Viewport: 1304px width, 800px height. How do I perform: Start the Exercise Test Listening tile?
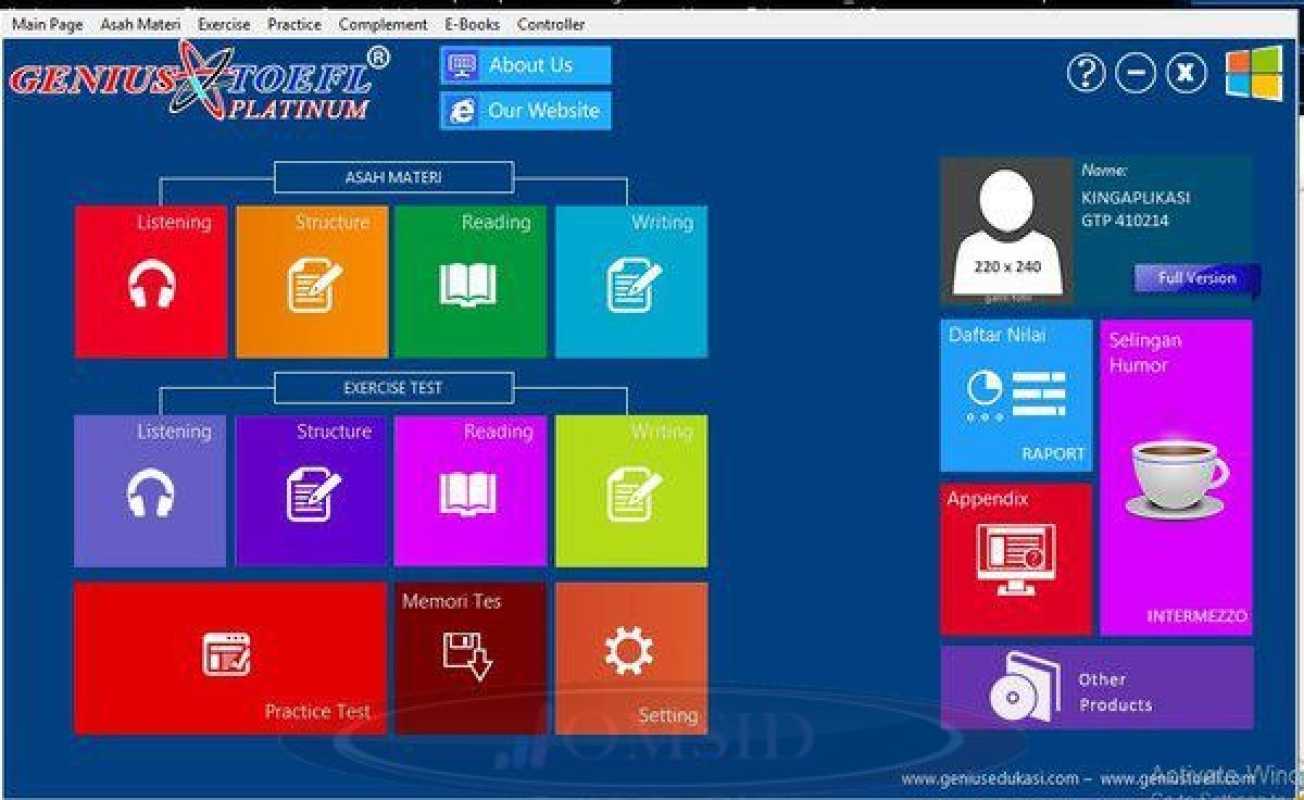click(x=151, y=491)
